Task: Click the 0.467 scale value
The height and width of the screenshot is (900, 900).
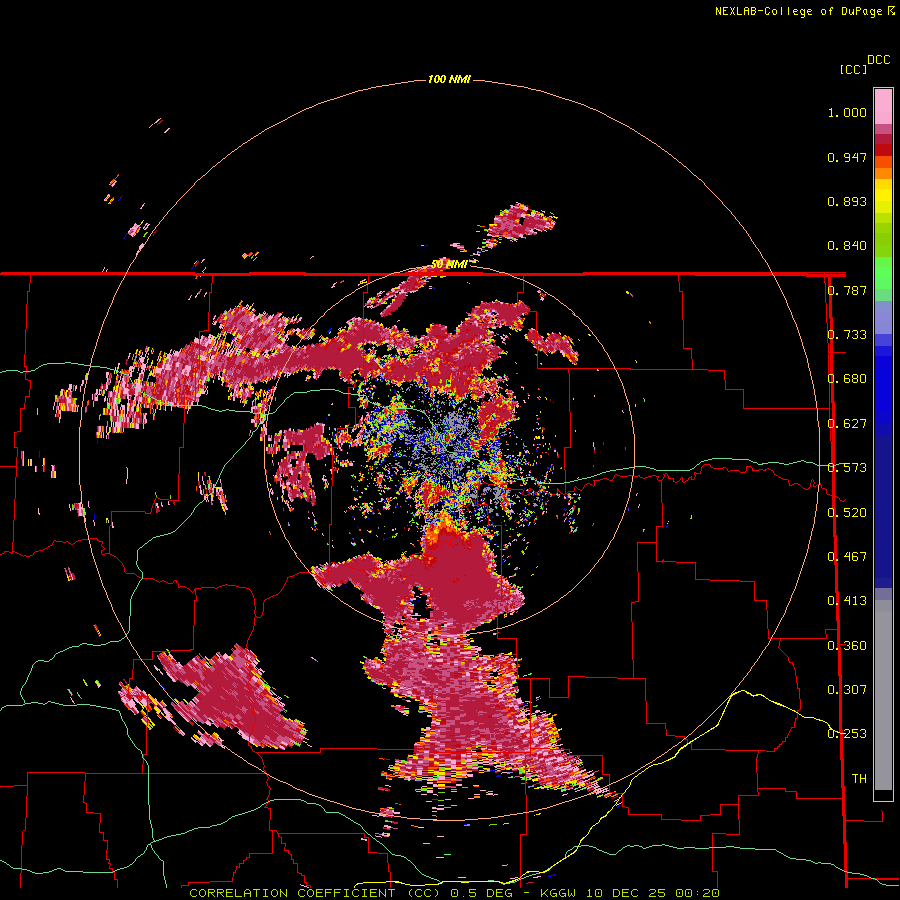Action: point(847,557)
